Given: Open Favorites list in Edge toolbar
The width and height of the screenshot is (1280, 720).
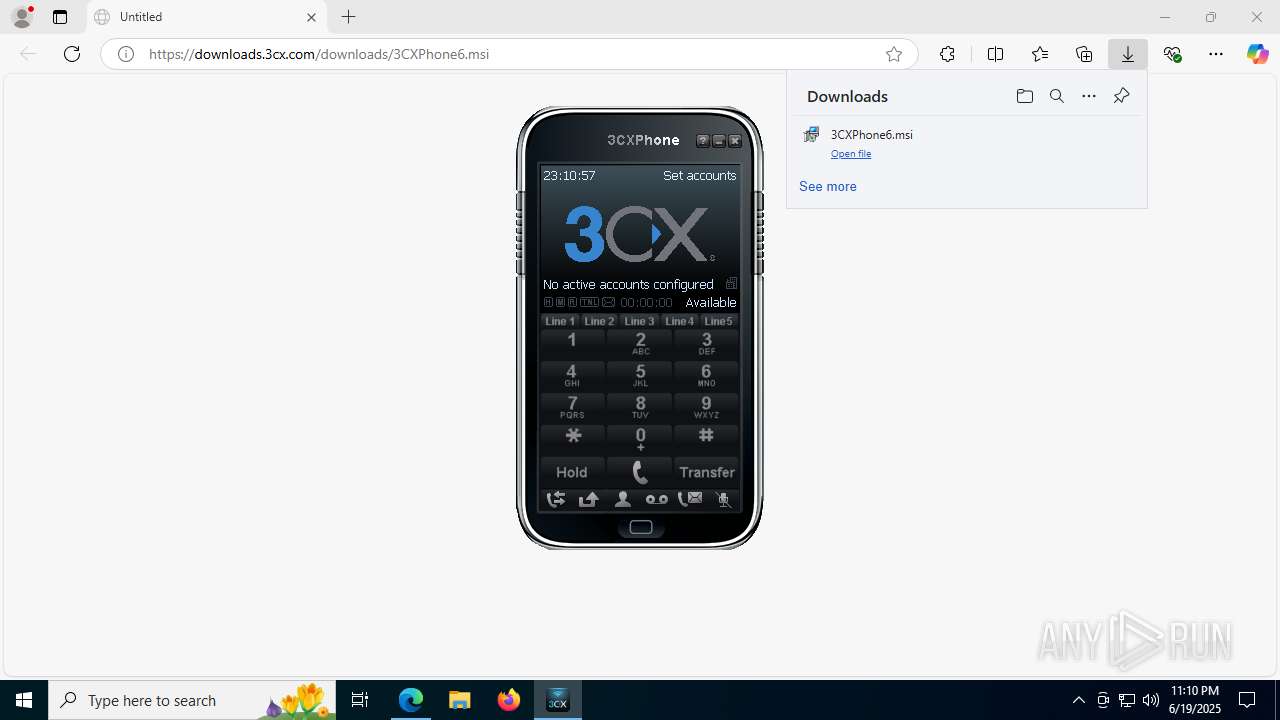Looking at the screenshot, I should [1040, 54].
